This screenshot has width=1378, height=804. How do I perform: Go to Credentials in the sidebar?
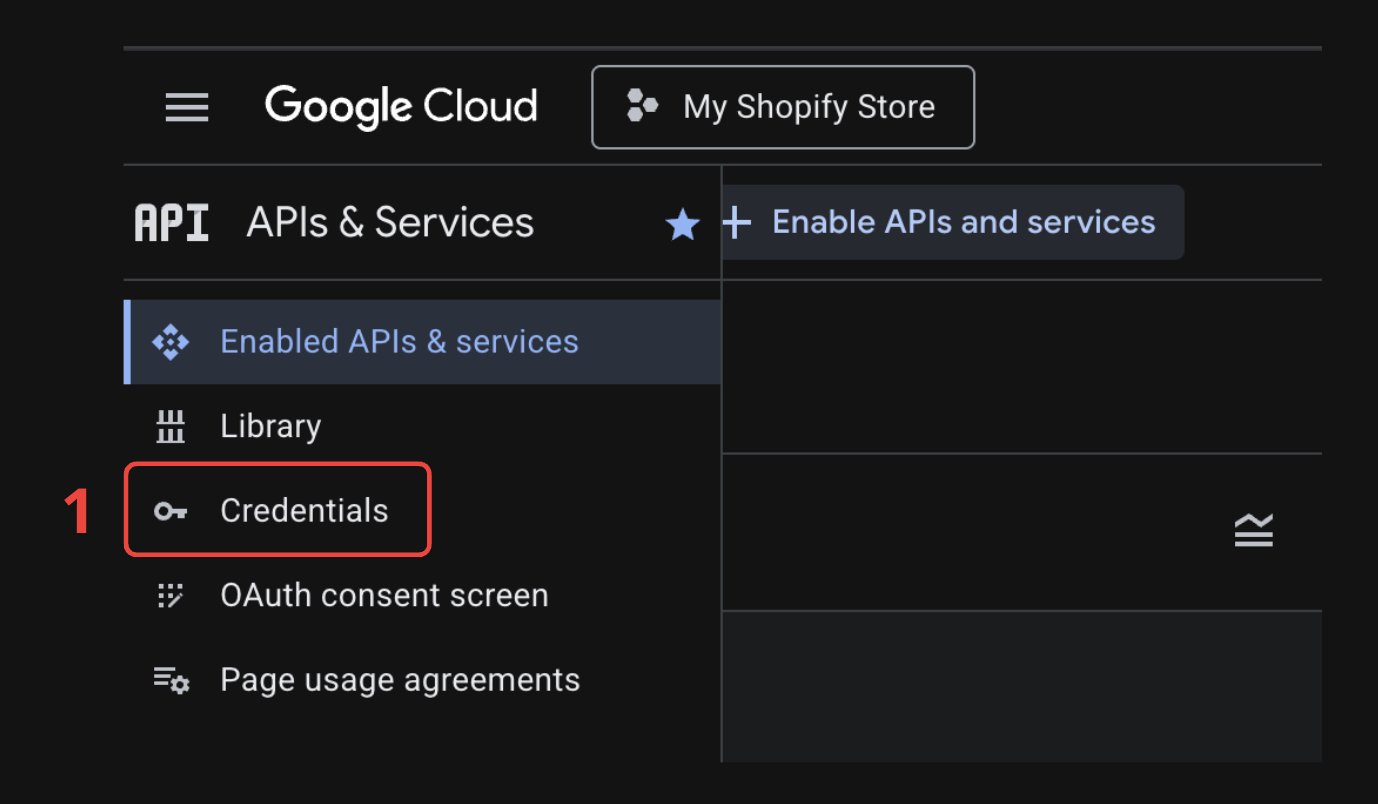pos(304,511)
